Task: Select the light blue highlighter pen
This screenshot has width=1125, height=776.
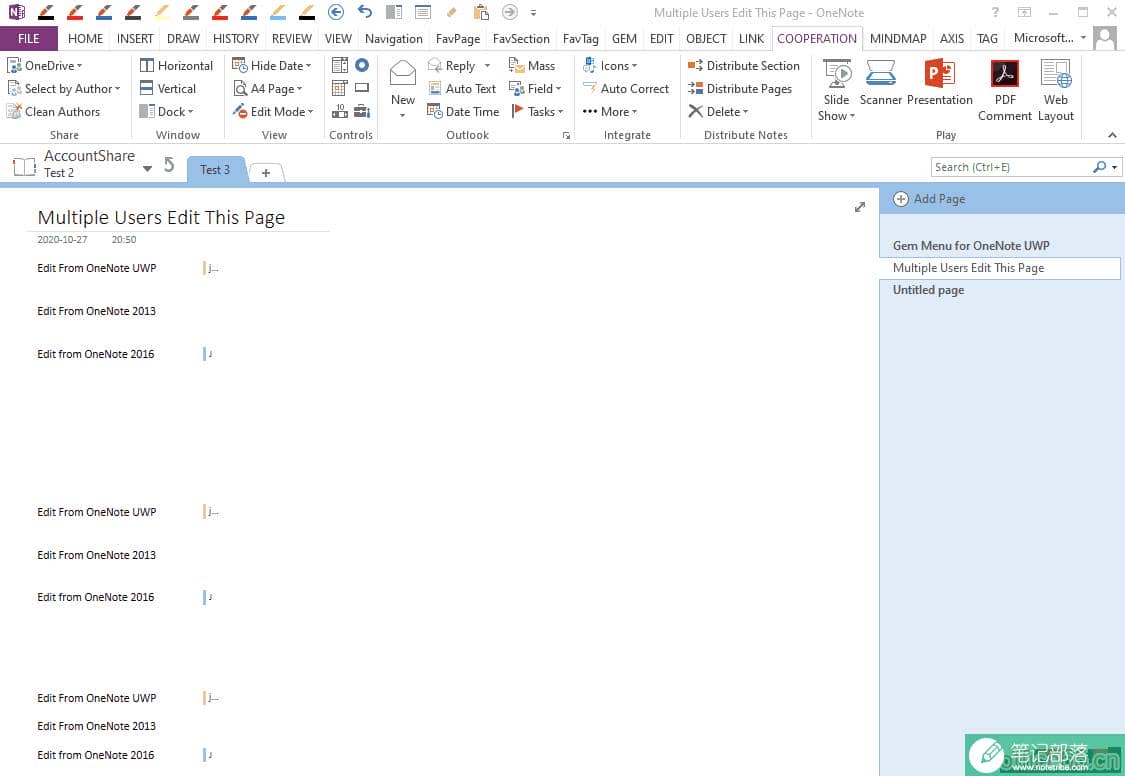Action: (278, 12)
